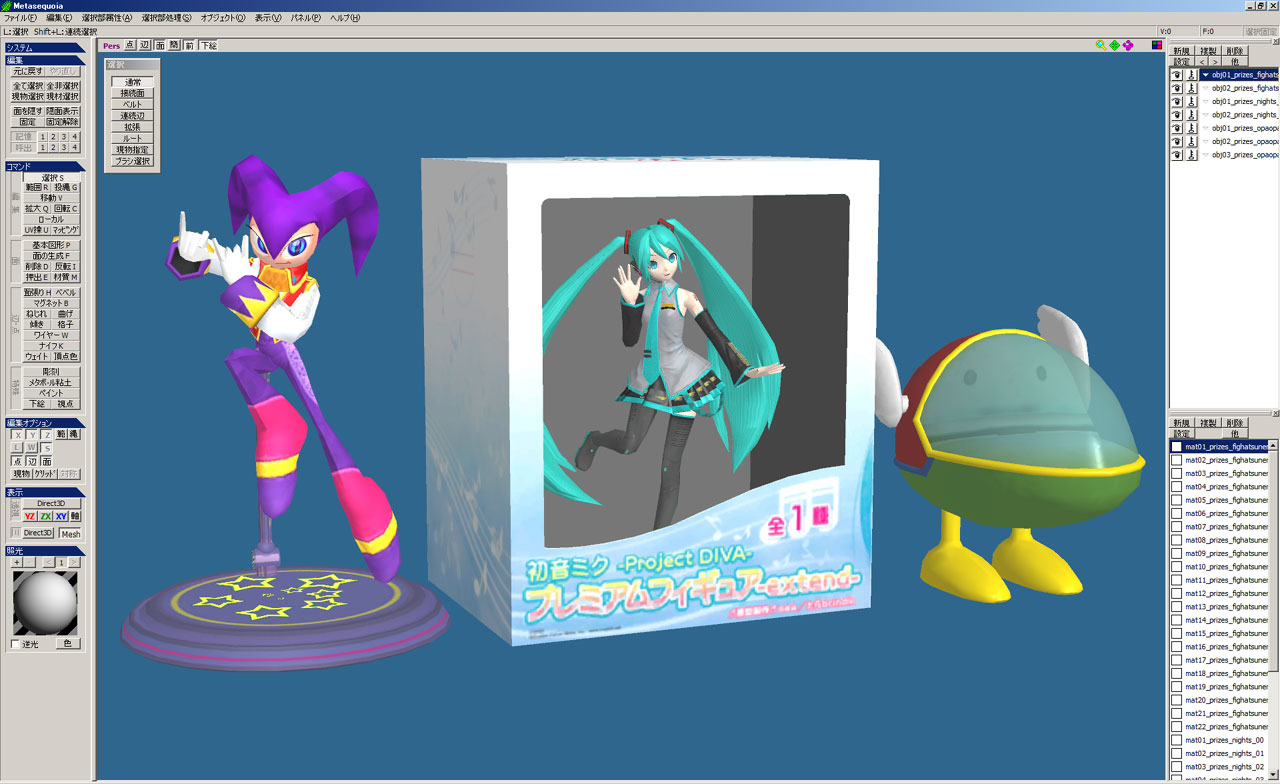Open the ヘルプ(H) menu
Image resolution: width=1280 pixels, height=784 pixels.
point(345,18)
